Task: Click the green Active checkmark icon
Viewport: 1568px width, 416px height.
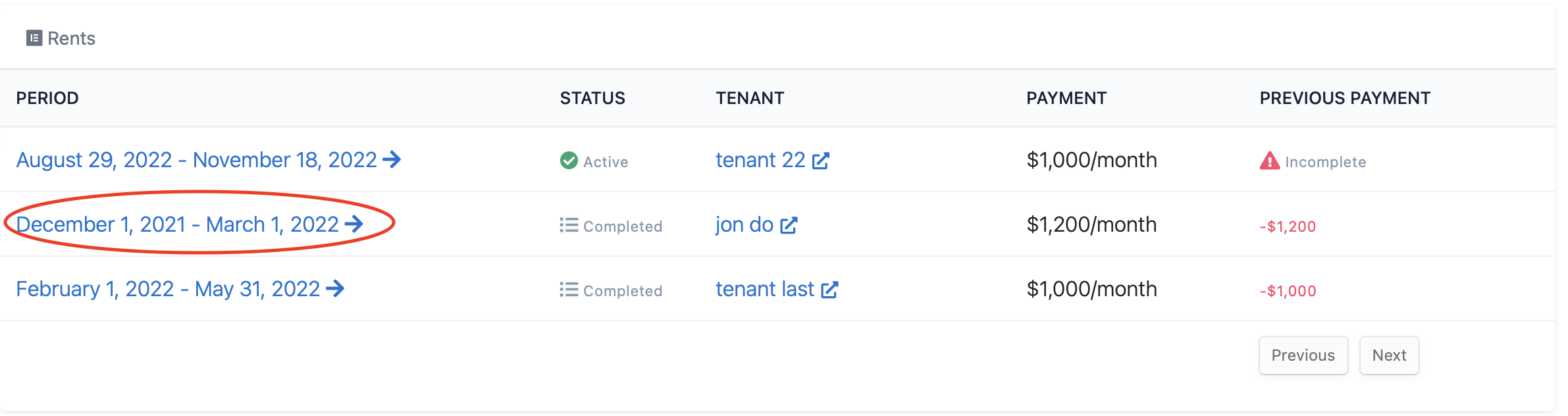Action: point(569,161)
